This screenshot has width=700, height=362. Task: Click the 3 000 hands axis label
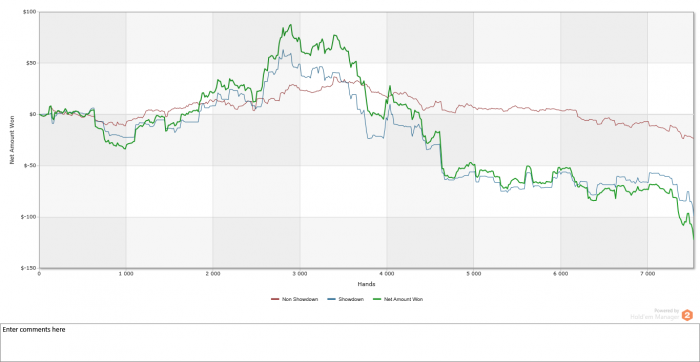click(x=300, y=273)
